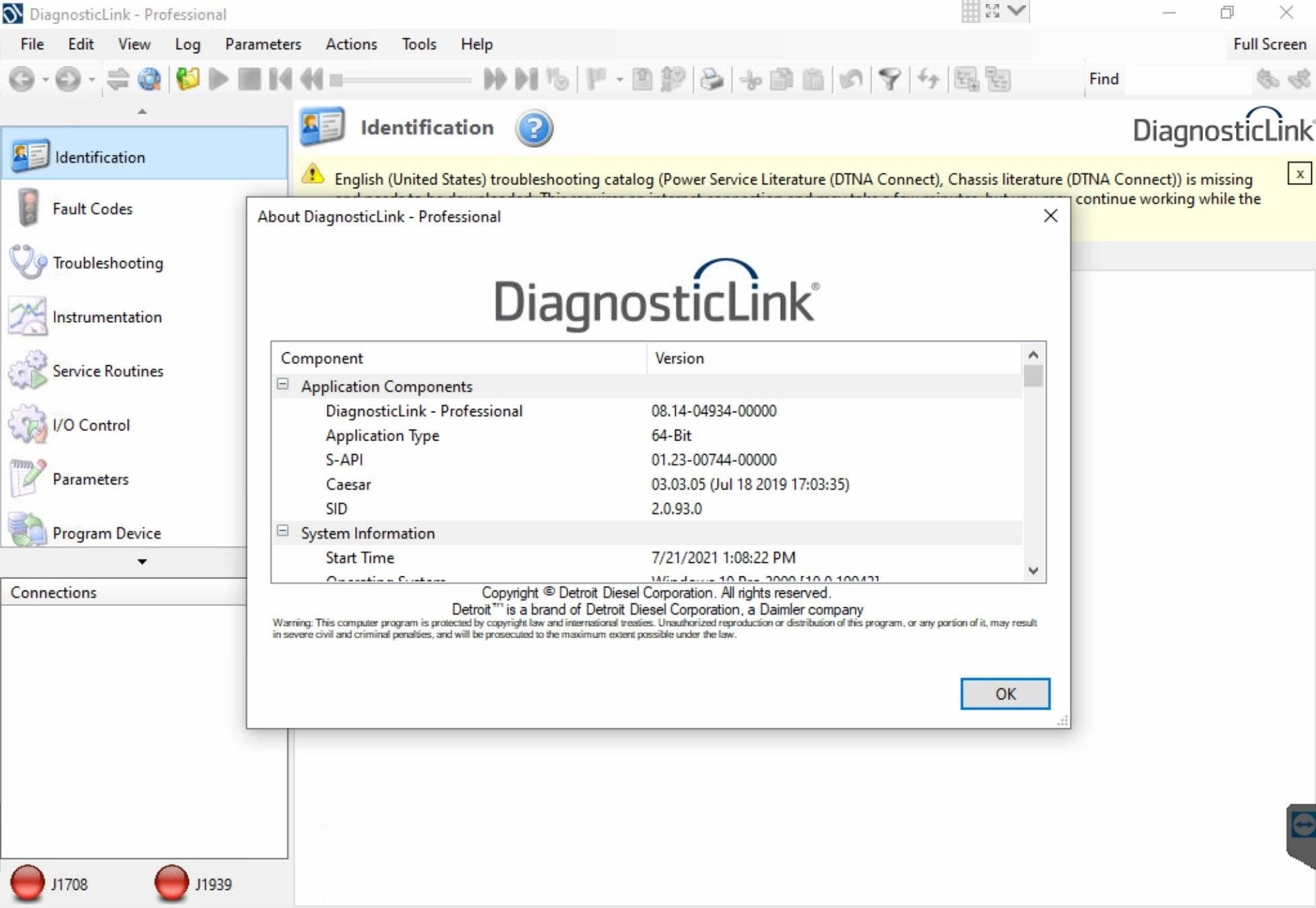The height and width of the screenshot is (908, 1316).
Task: Open the Log menu
Action: click(188, 44)
